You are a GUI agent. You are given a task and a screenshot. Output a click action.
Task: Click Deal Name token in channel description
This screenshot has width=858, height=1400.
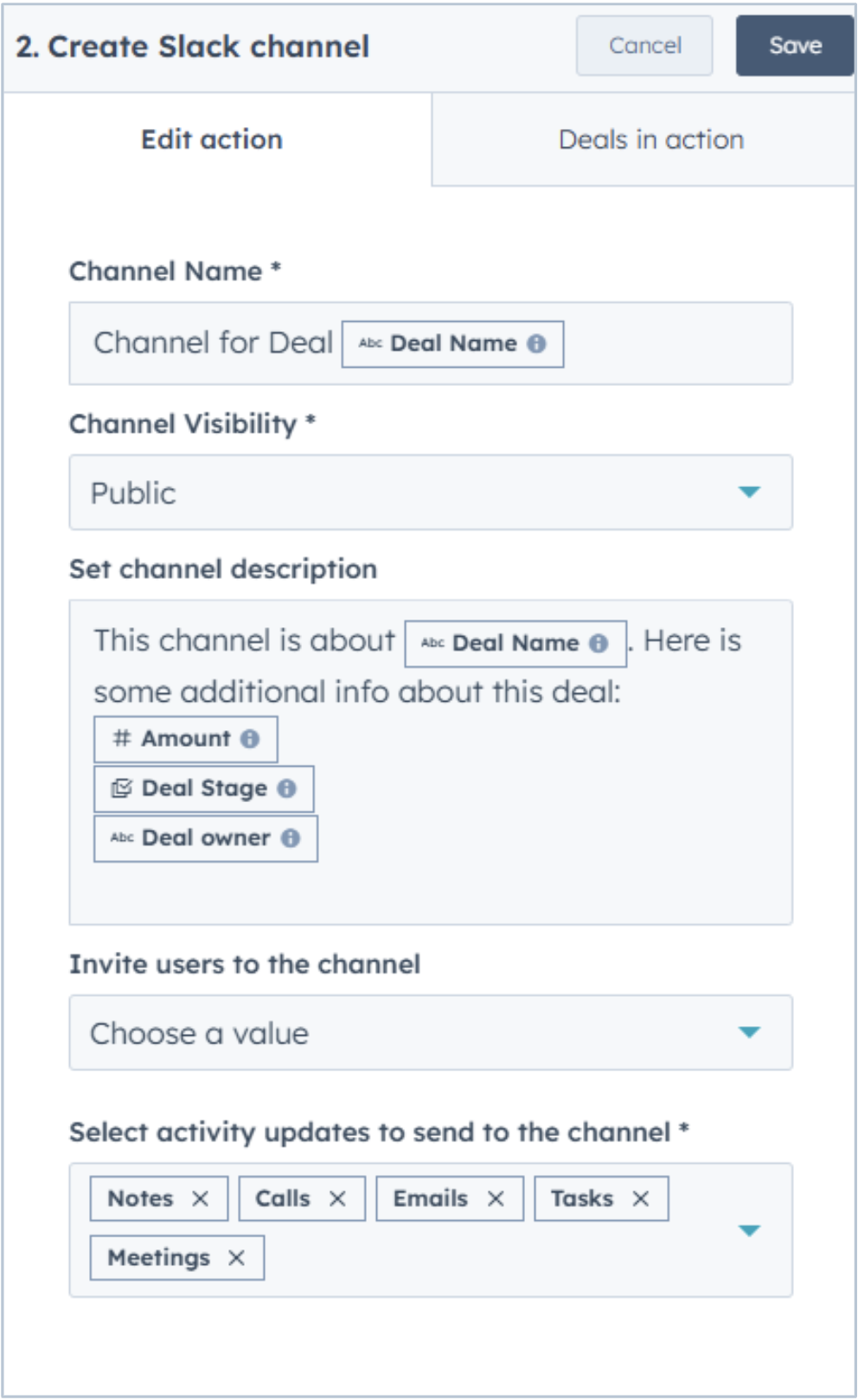click(515, 643)
